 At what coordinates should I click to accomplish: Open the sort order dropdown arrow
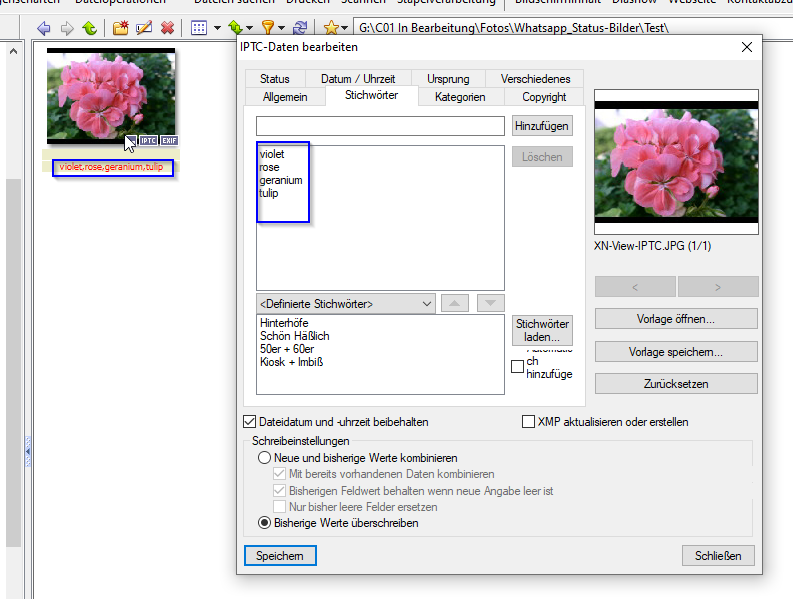coord(249,28)
